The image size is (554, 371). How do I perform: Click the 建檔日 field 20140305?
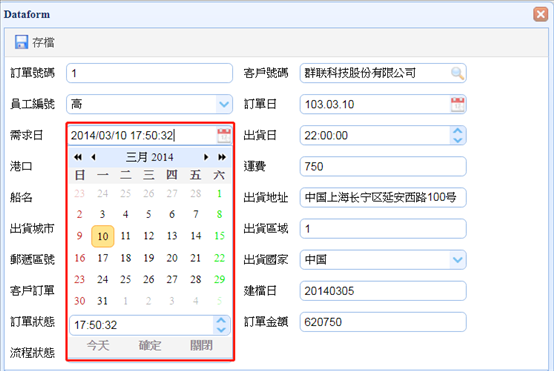(x=383, y=291)
